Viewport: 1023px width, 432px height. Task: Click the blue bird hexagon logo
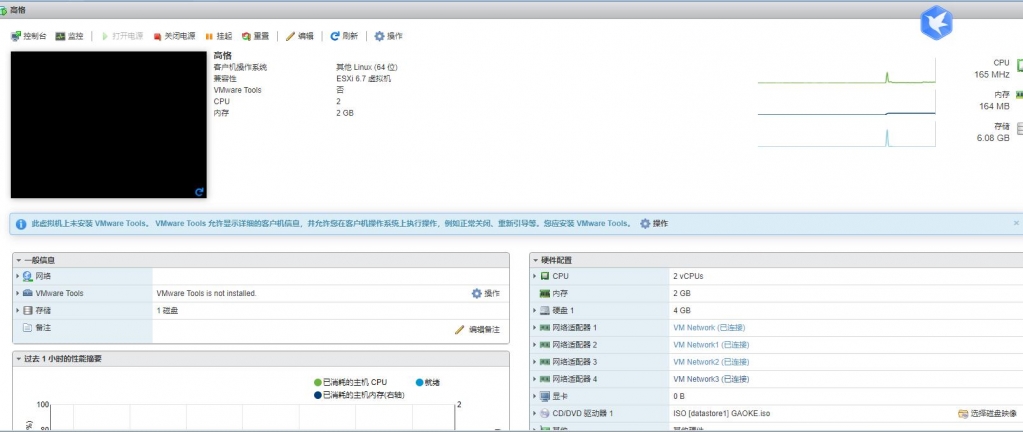click(x=936, y=23)
